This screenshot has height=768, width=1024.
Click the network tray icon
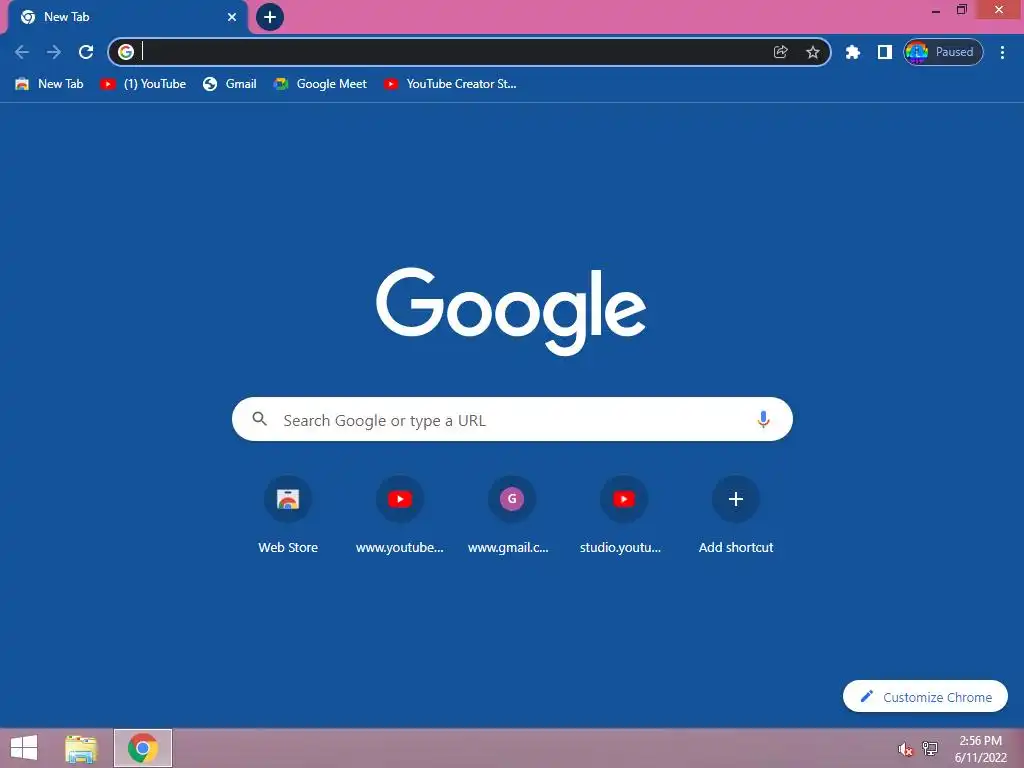(x=930, y=748)
